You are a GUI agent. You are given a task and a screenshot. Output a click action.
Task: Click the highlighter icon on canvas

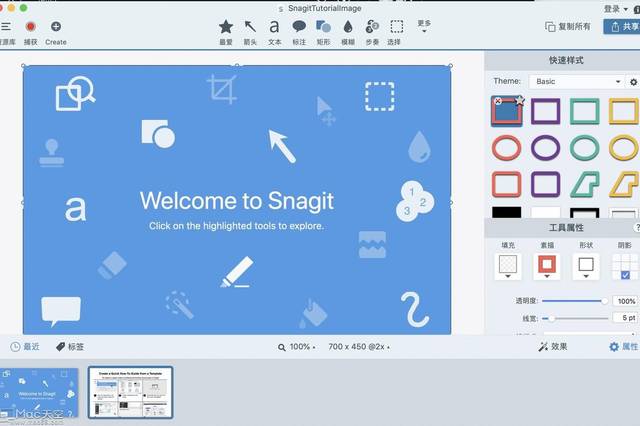click(x=237, y=272)
